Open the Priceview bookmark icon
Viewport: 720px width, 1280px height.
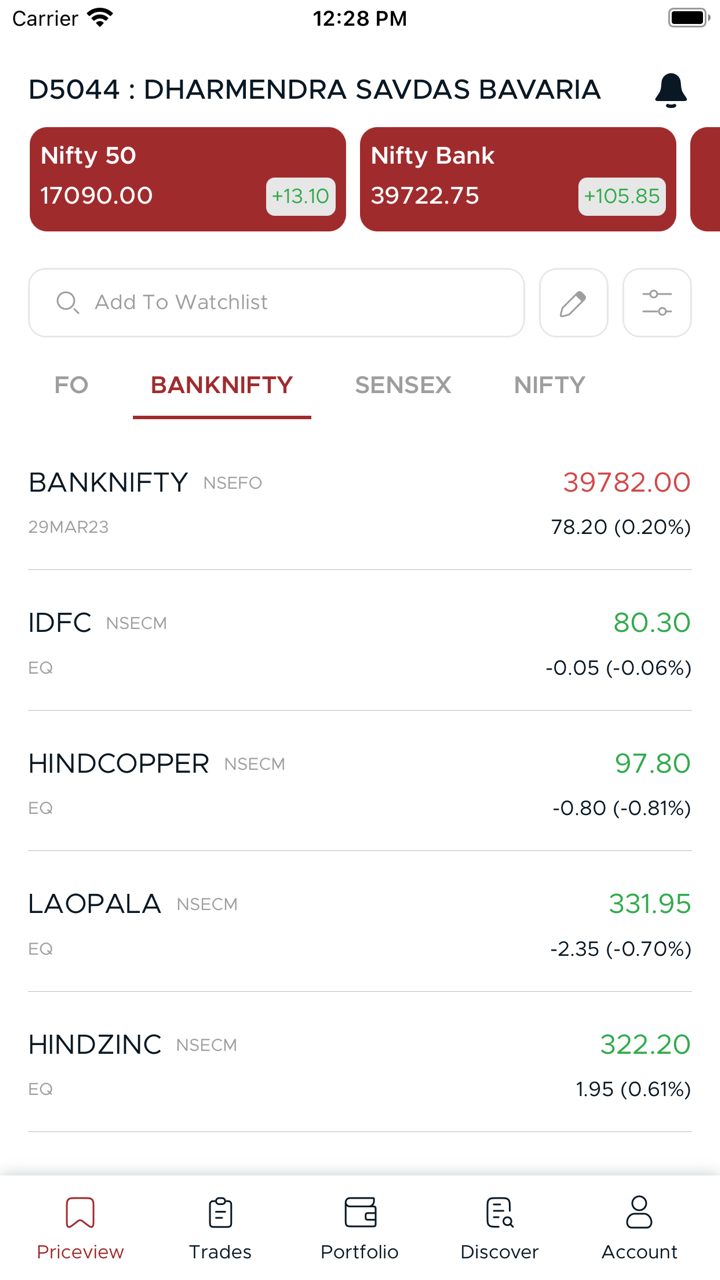(x=80, y=1213)
